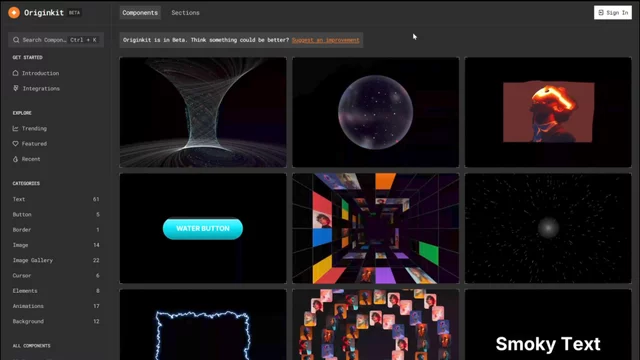Click the Trending chart icon
Viewport: 640px width, 360px height.
point(16,128)
